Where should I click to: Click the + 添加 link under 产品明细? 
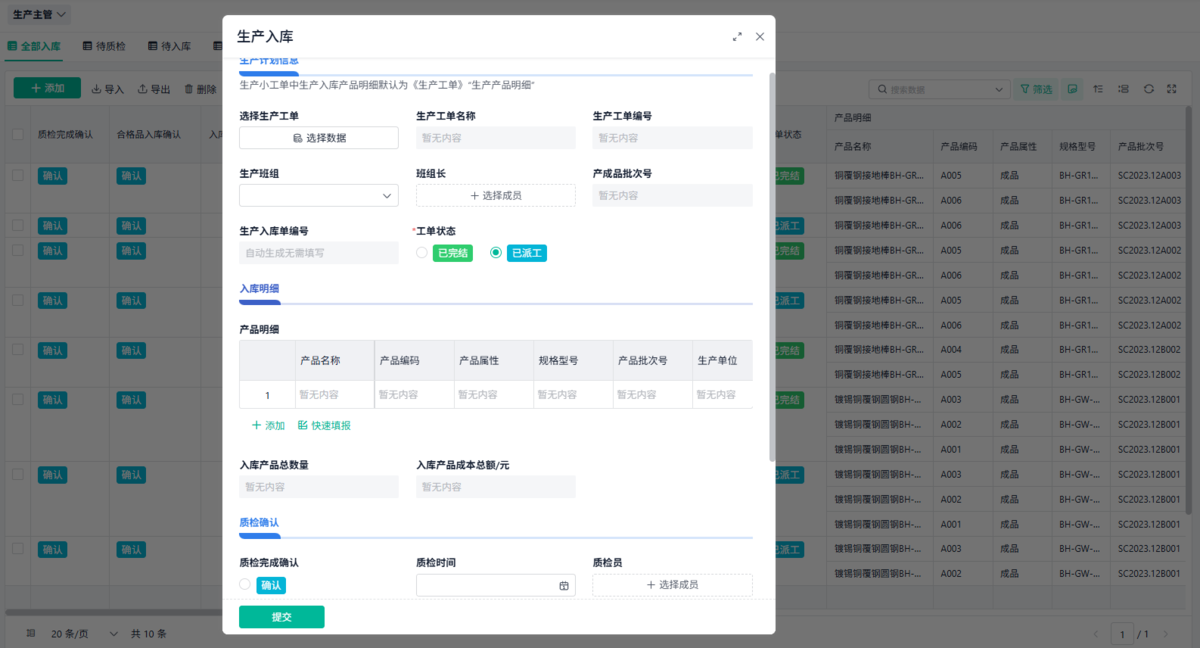pos(268,425)
